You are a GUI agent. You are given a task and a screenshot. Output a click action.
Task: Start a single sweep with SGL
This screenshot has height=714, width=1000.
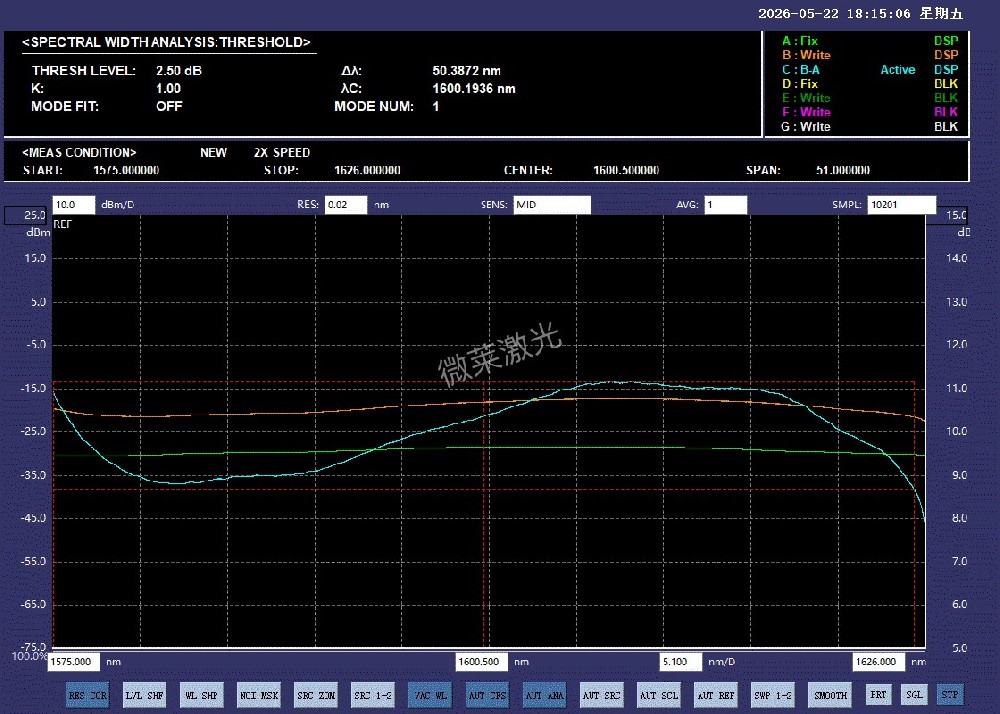coord(914,694)
